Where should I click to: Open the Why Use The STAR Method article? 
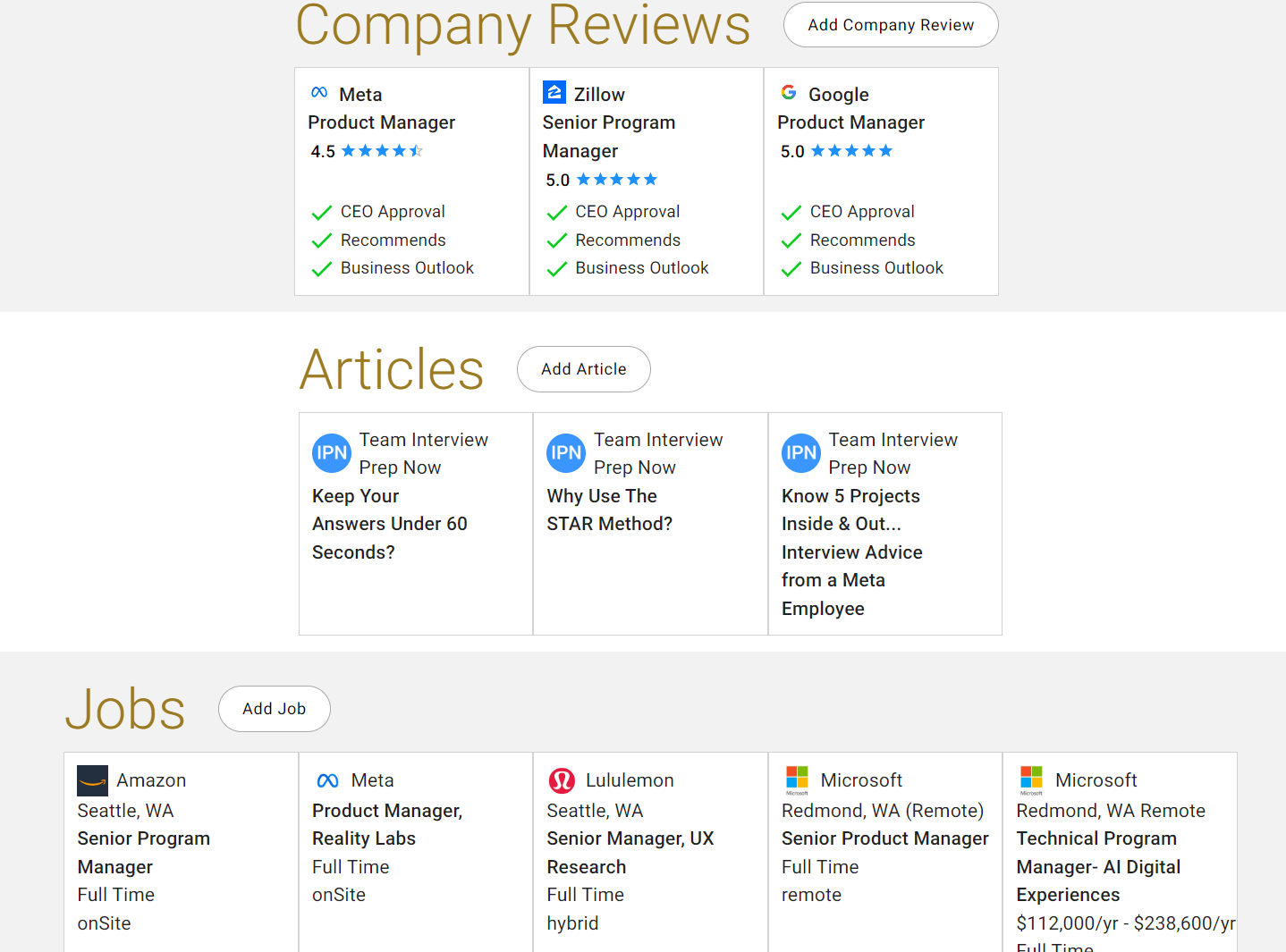pos(610,510)
